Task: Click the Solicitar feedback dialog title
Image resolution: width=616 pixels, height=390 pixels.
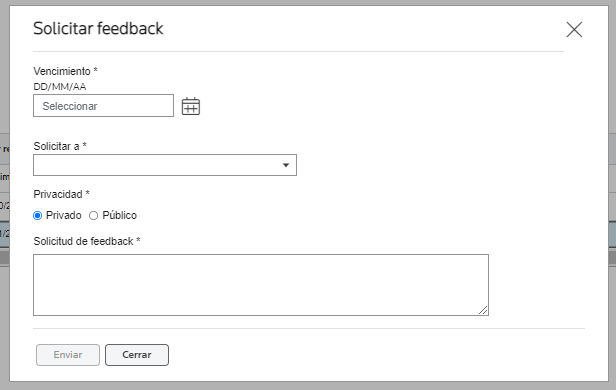Action: pos(98,28)
